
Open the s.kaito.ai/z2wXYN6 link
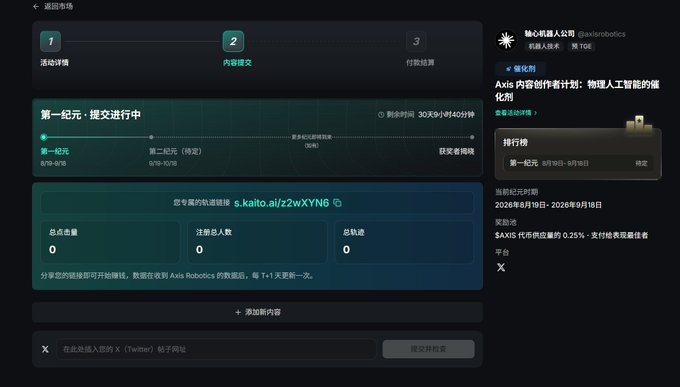pos(281,203)
